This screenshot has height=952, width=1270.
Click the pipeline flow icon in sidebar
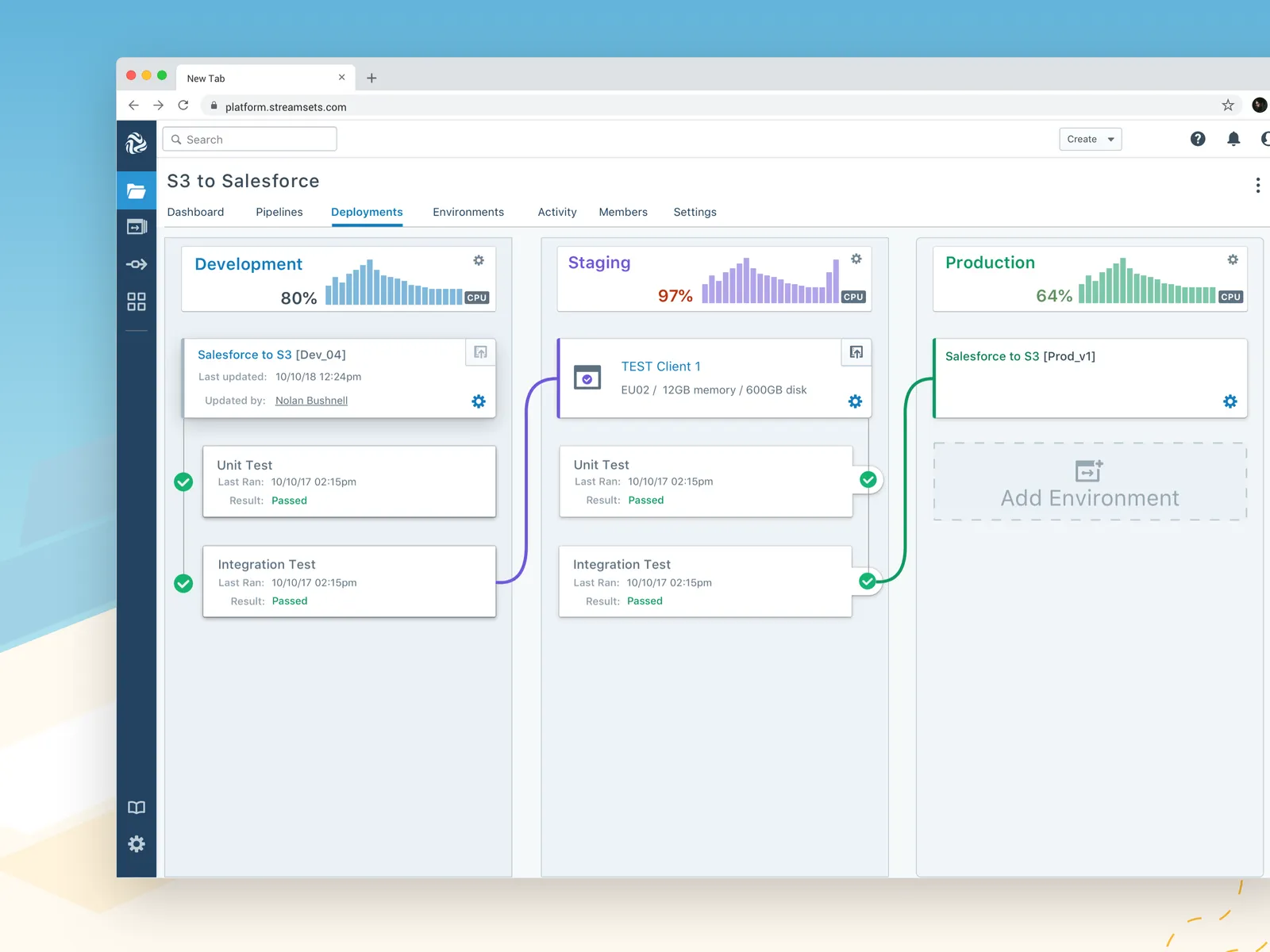[x=137, y=264]
